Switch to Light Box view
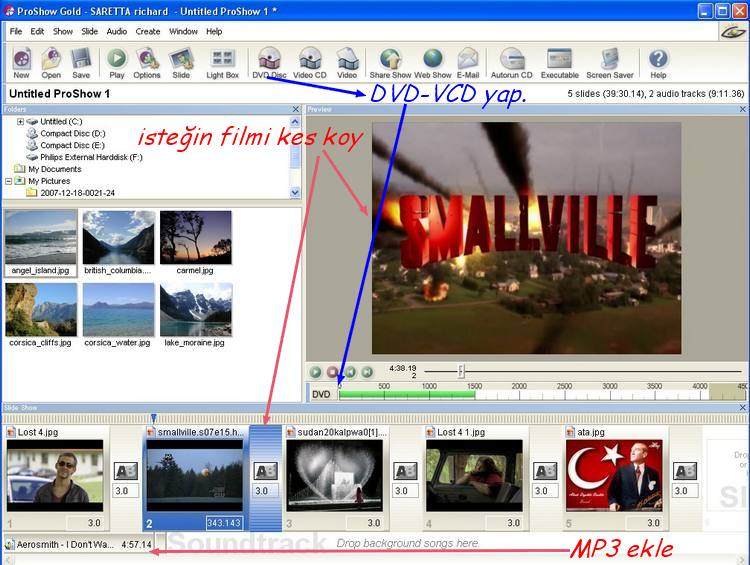This screenshot has height=565, width=750. (x=222, y=63)
